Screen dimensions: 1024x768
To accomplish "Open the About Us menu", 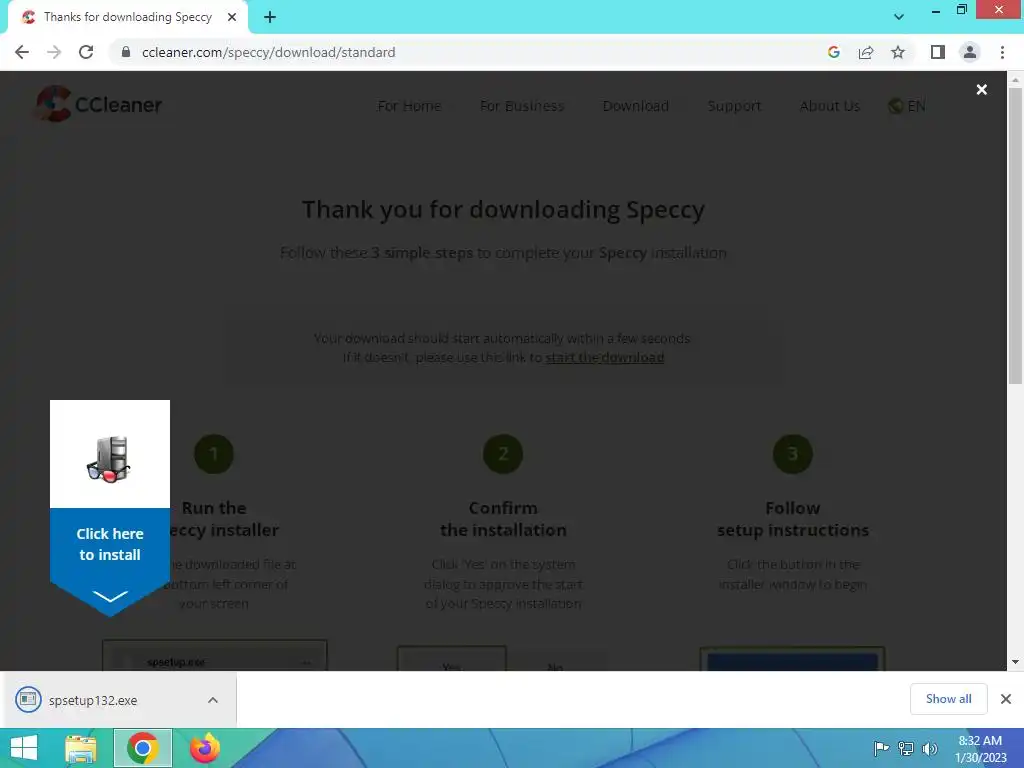I will point(829,106).
